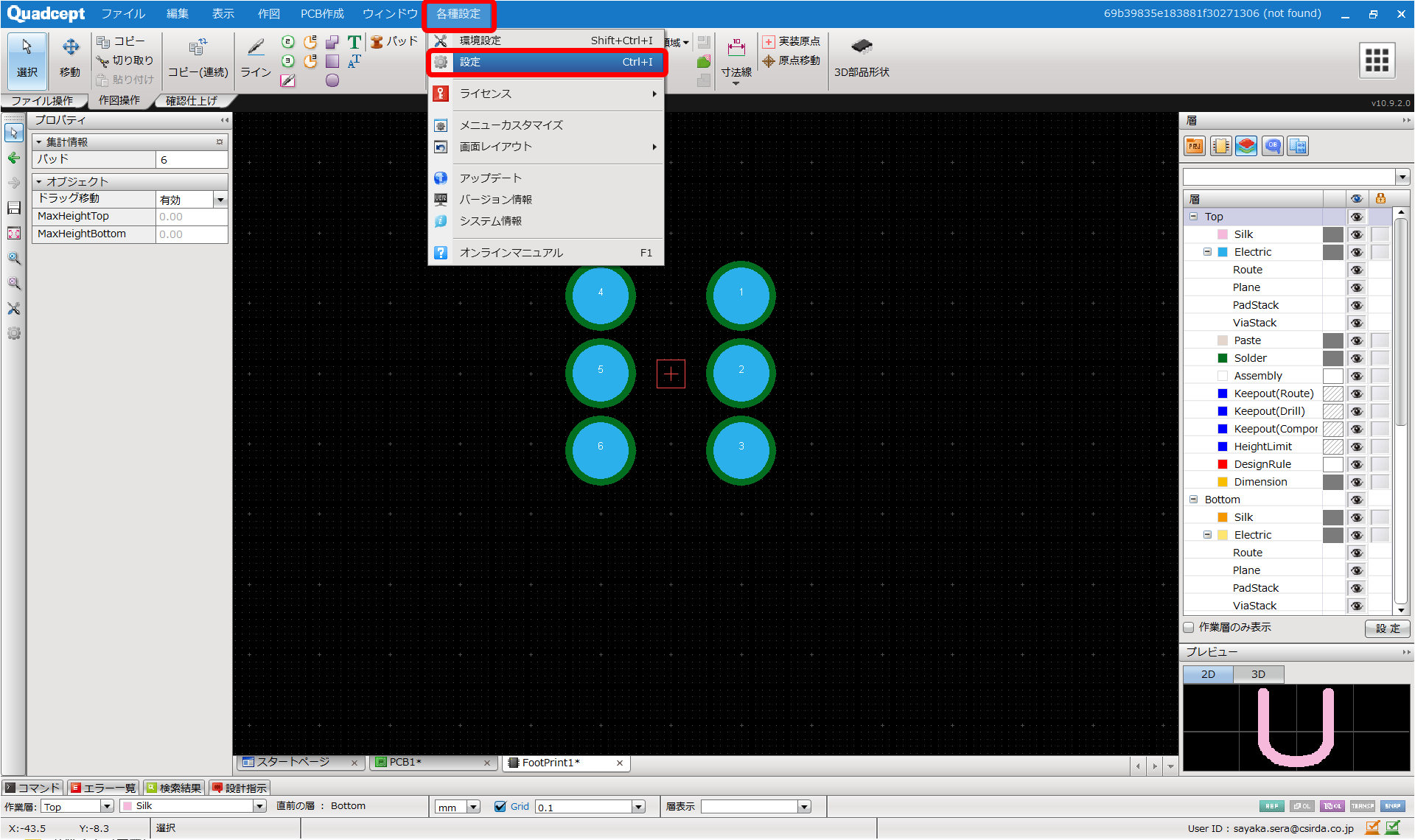Enable 作業層のみ表示 checkbox
The image size is (1415, 840).
click(1189, 628)
